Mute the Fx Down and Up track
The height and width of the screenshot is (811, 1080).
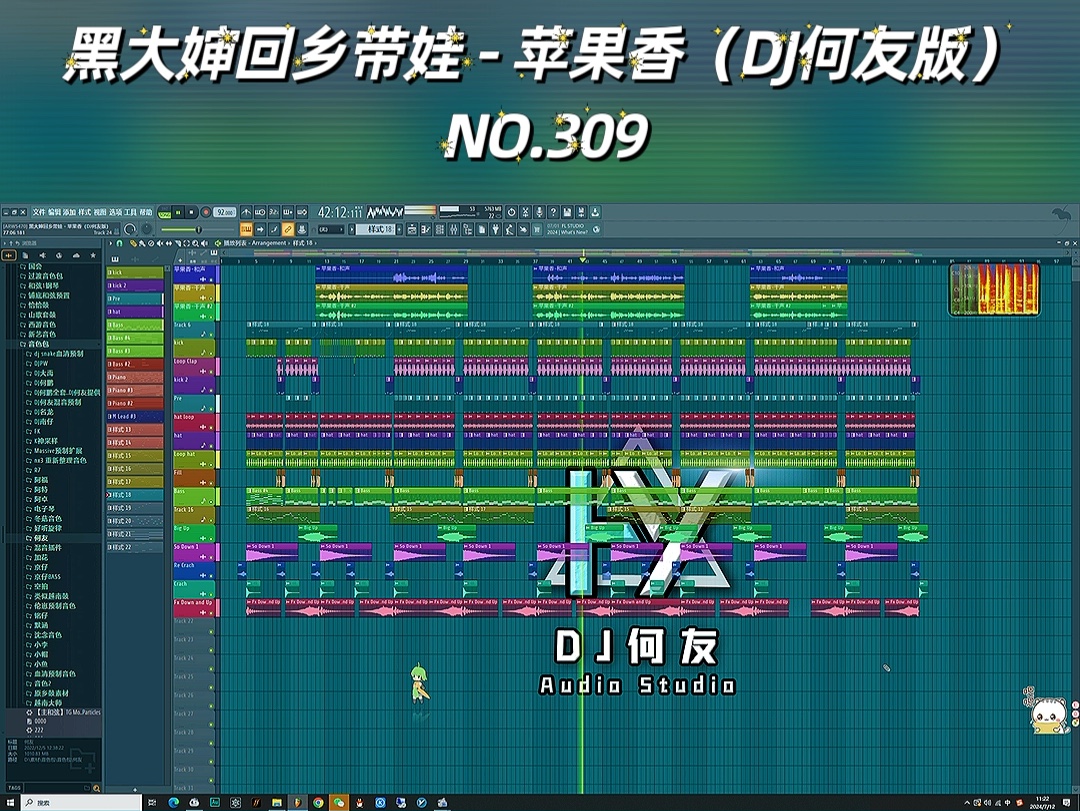pyautogui.click(x=211, y=613)
